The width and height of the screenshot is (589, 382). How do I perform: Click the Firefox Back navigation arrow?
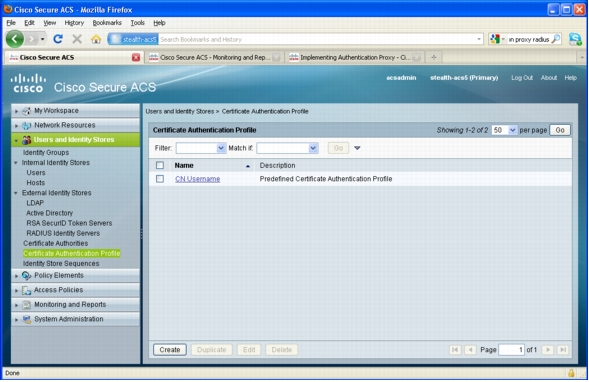(15, 39)
